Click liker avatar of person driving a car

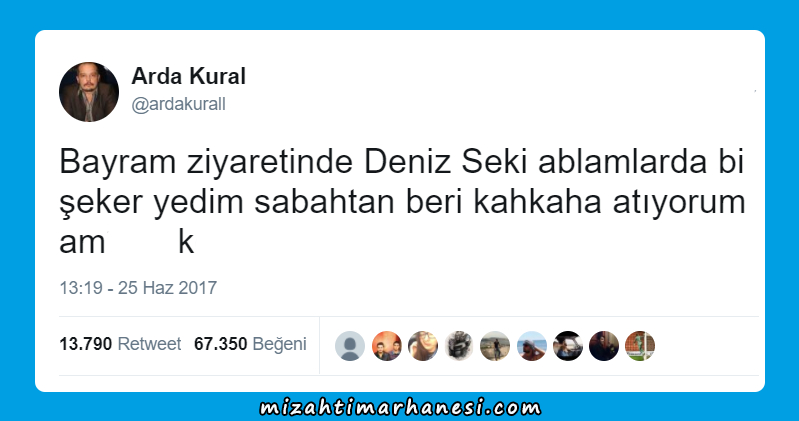click(x=568, y=346)
